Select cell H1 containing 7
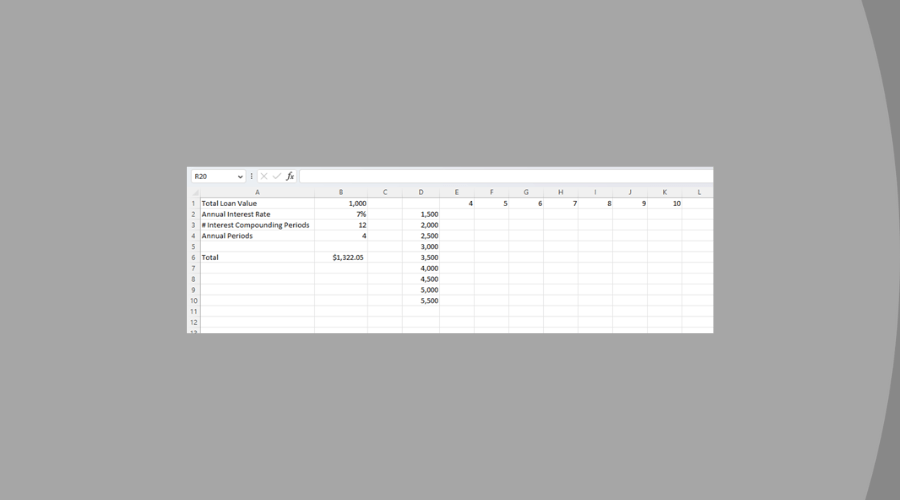Image resolution: width=900 pixels, height=500 pixels. point(561,203)
